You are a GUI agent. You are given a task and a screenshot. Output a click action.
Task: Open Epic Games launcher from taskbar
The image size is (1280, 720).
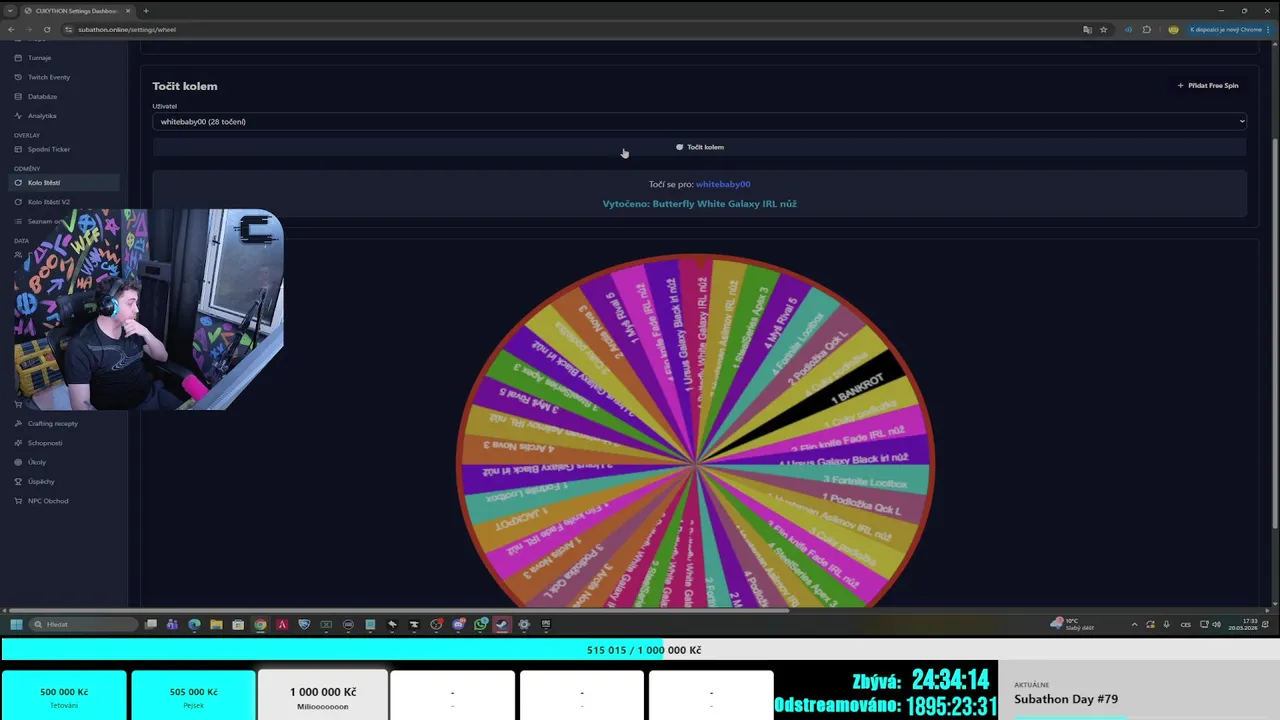coord(546,624)
